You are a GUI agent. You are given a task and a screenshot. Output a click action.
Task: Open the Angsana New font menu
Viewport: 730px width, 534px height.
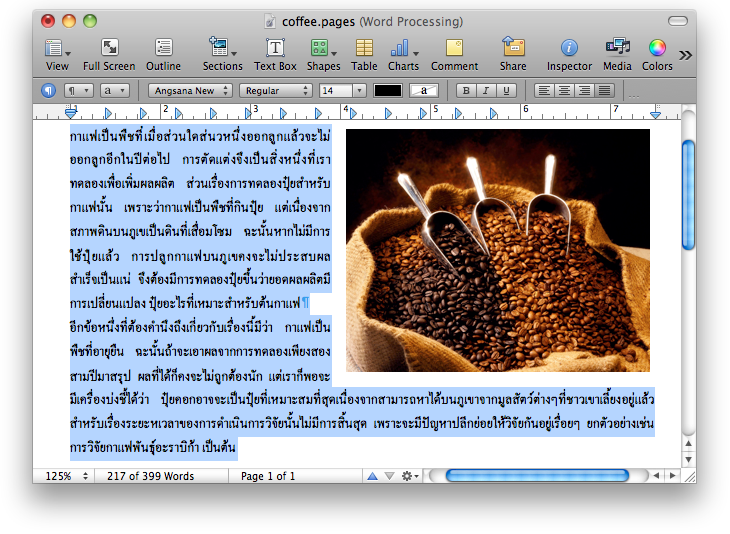pos(190,90)
